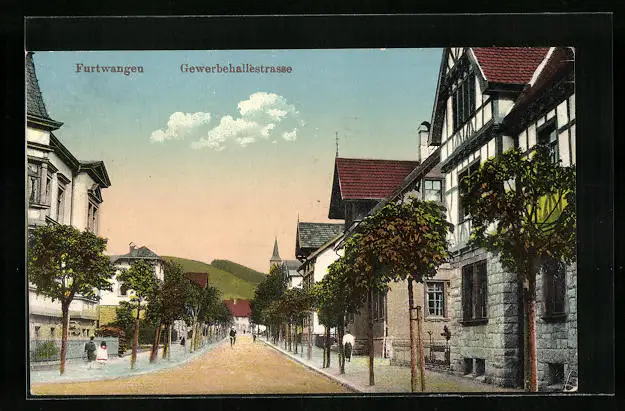
Task: Select the pointed turret roof on left building
Action: (x=36, y=92)
